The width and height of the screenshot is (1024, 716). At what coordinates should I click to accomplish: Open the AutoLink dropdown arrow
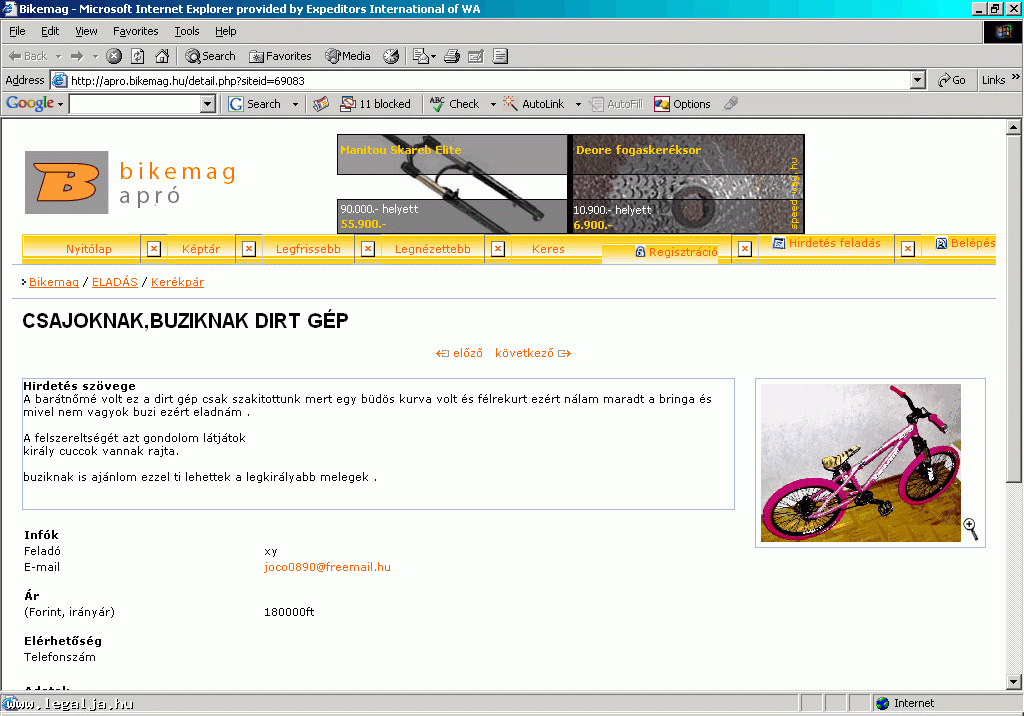578,105
